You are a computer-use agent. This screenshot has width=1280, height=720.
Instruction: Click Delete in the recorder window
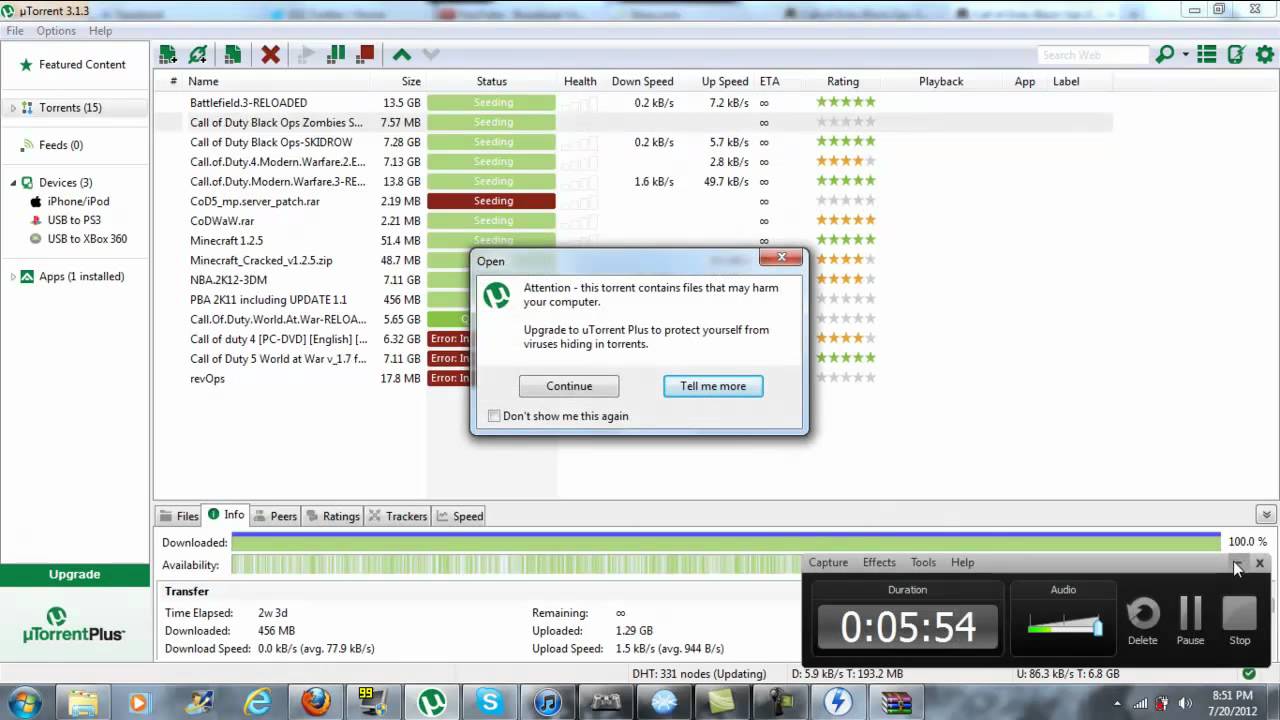[1143, 622]
